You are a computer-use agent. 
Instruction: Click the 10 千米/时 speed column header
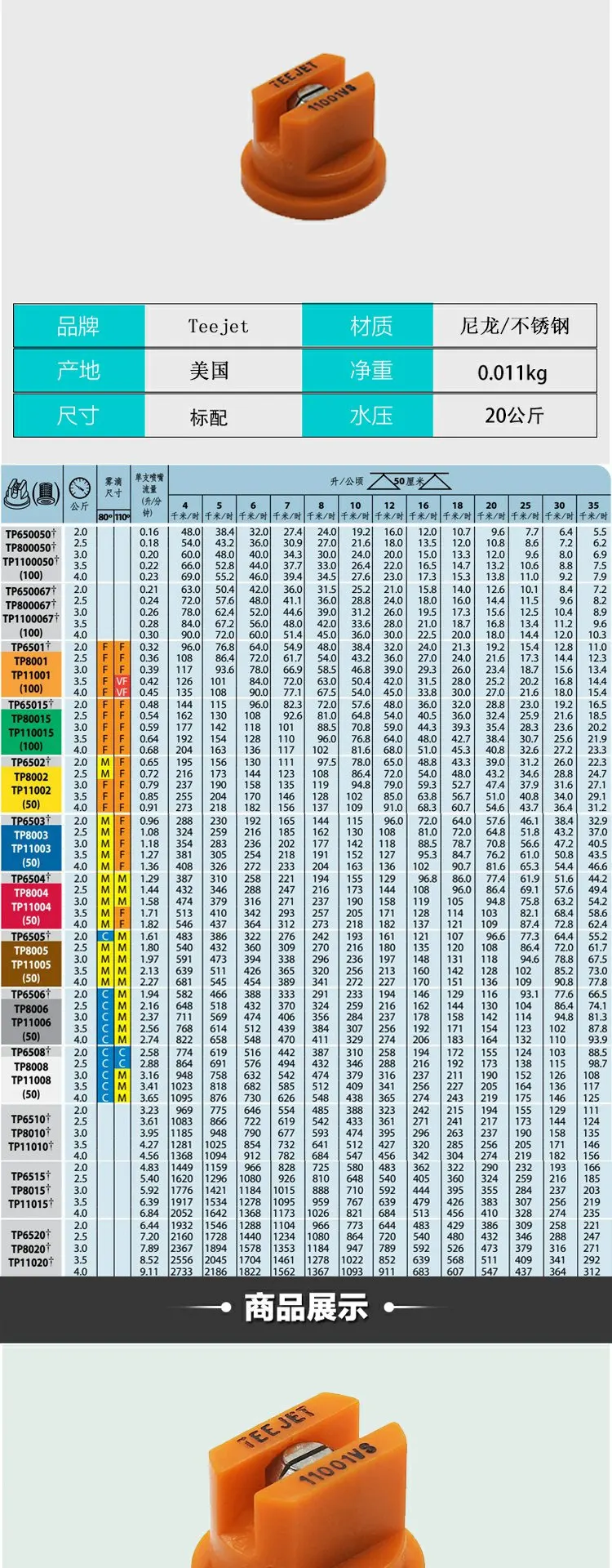point(355,510)
